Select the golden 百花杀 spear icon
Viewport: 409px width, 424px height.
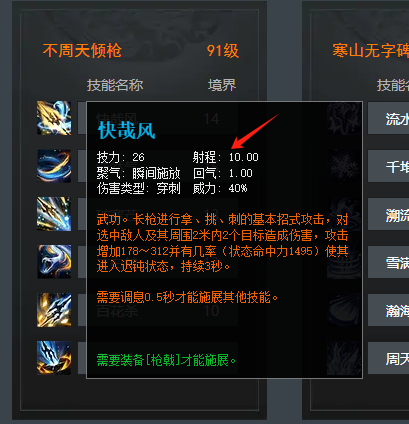coord(54,310)
